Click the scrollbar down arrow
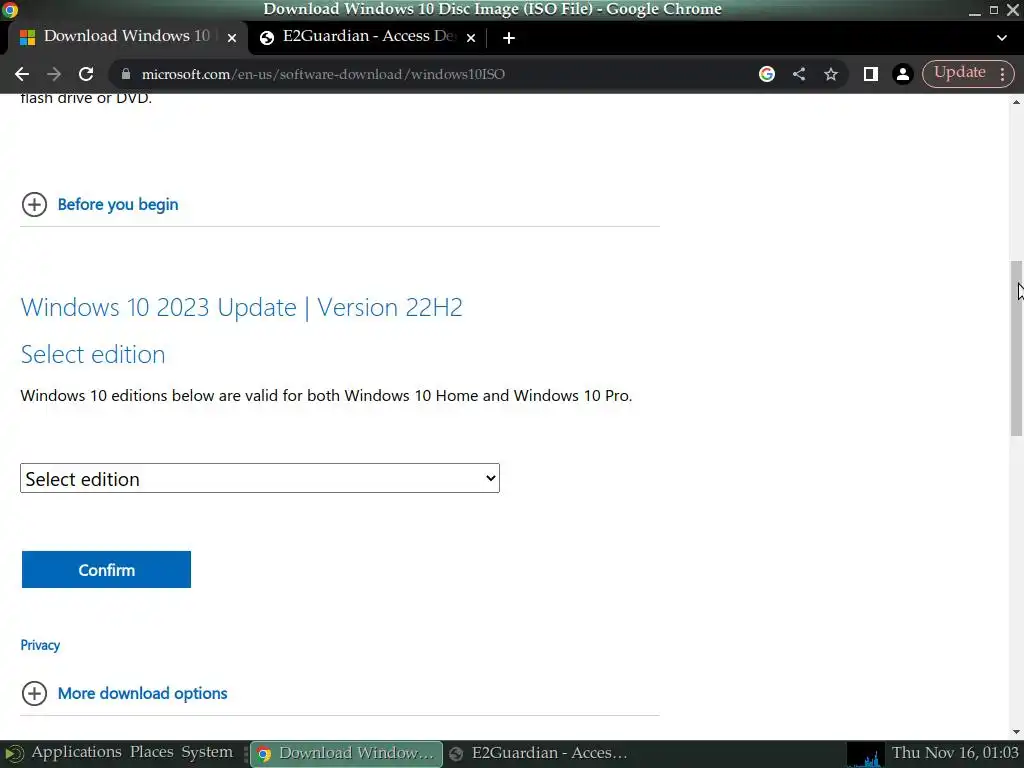1024x768 pixels. [1016, 732]
